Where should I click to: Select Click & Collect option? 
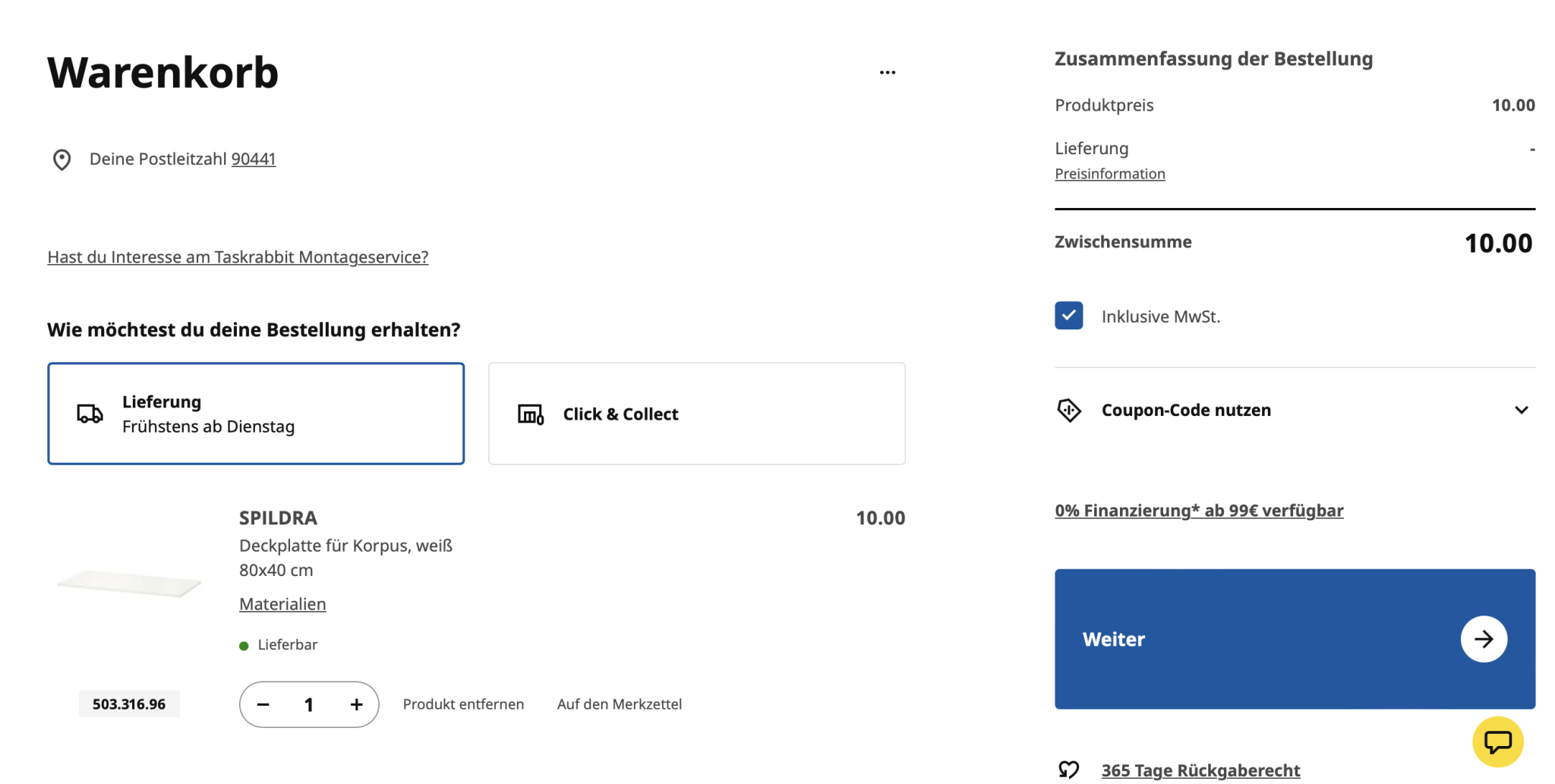point(696,414)
